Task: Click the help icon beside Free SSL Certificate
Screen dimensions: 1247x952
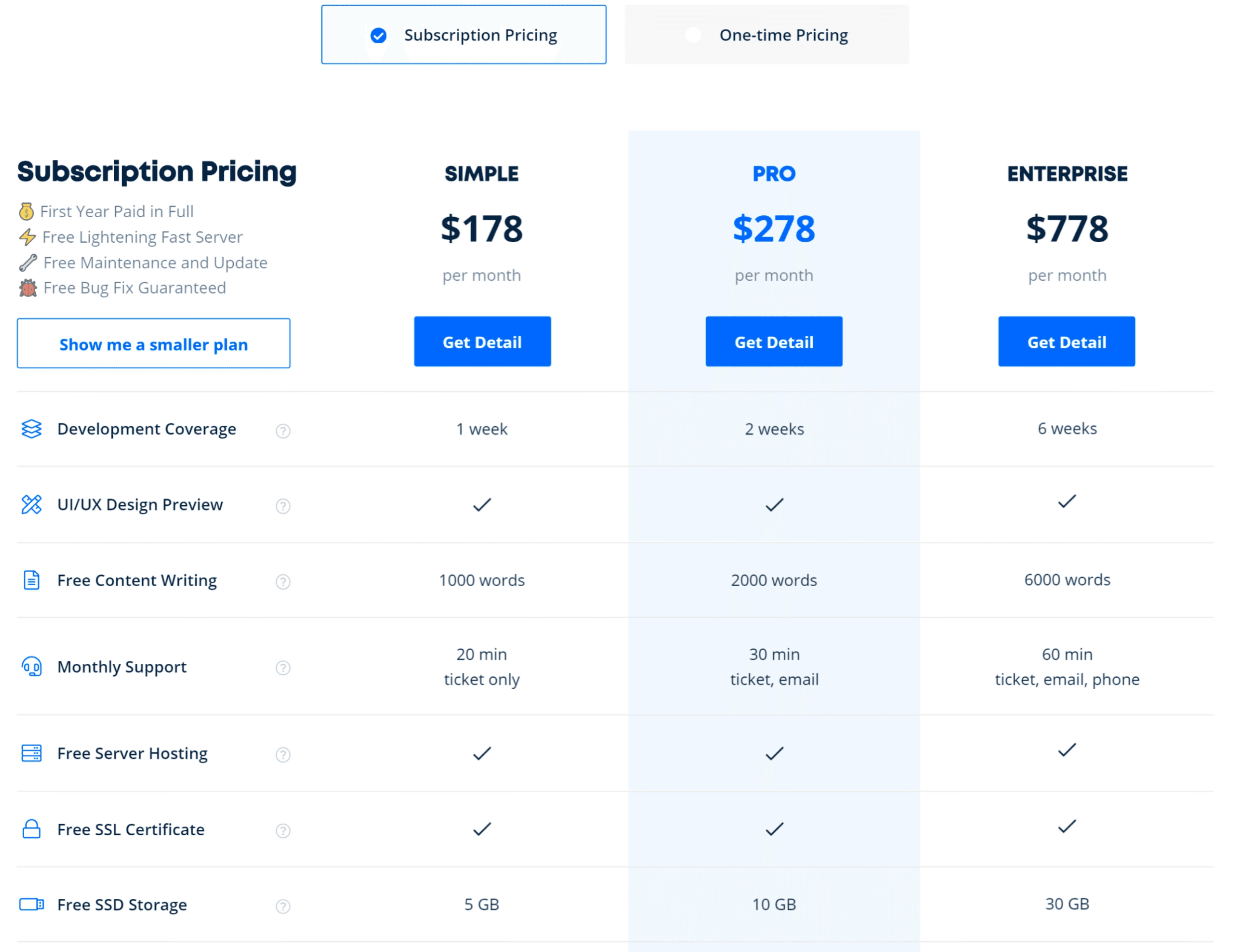Action: click(x=283, y=831)
